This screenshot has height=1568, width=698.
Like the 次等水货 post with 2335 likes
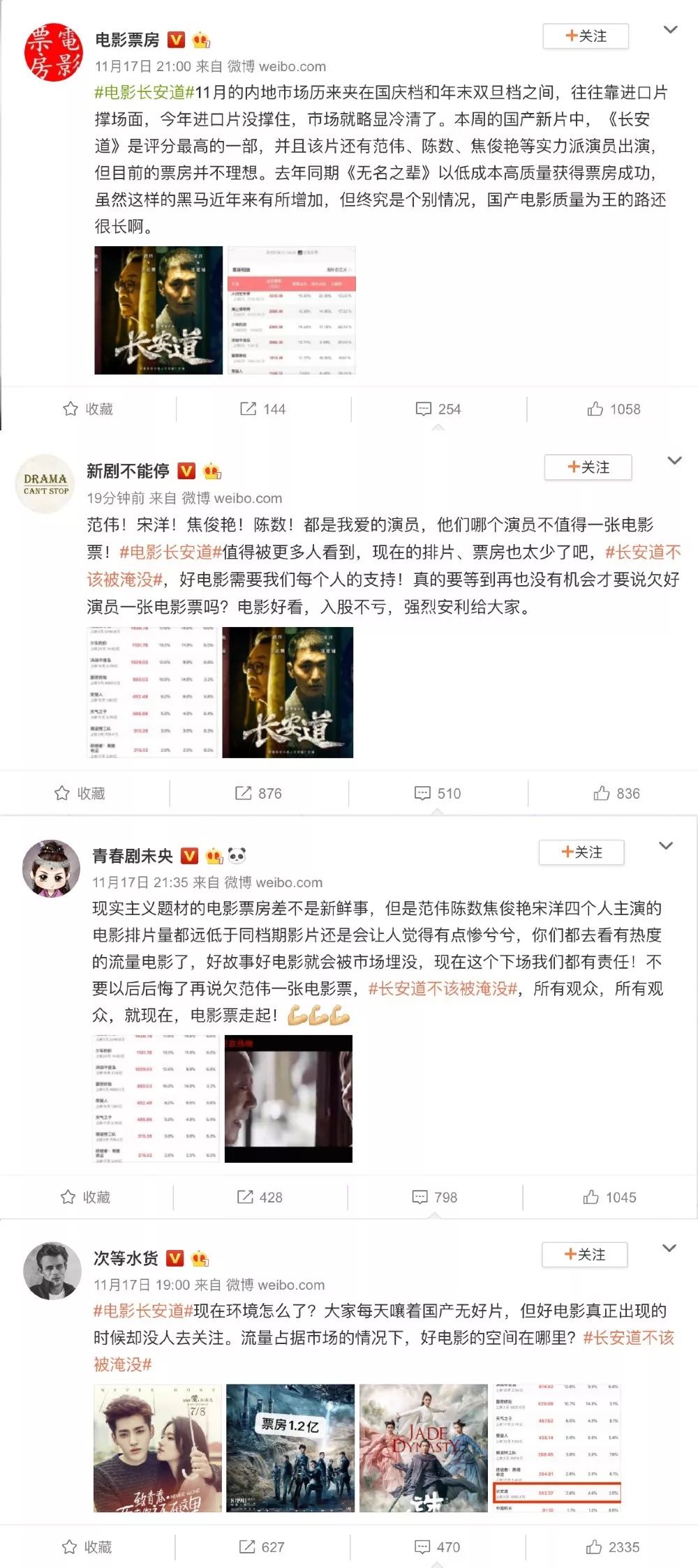click(613, 1547)
